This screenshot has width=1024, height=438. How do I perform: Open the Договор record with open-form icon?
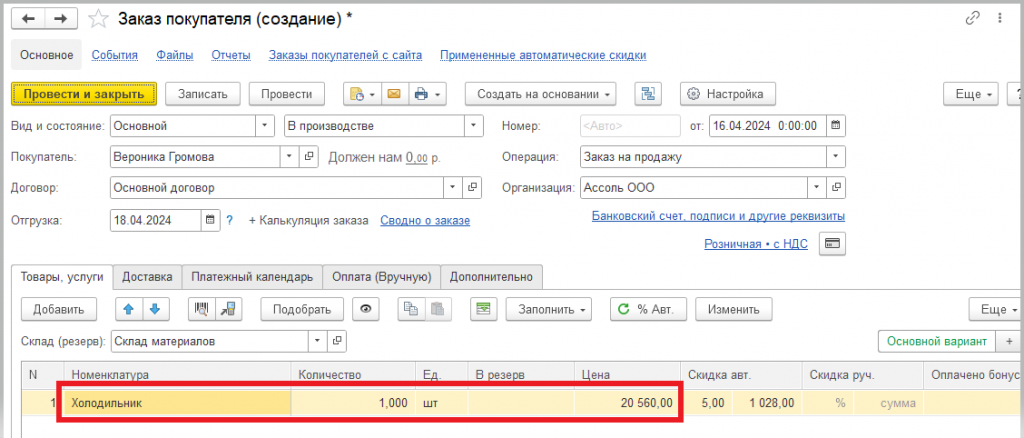pyautogui.click(x=472, y=188)
